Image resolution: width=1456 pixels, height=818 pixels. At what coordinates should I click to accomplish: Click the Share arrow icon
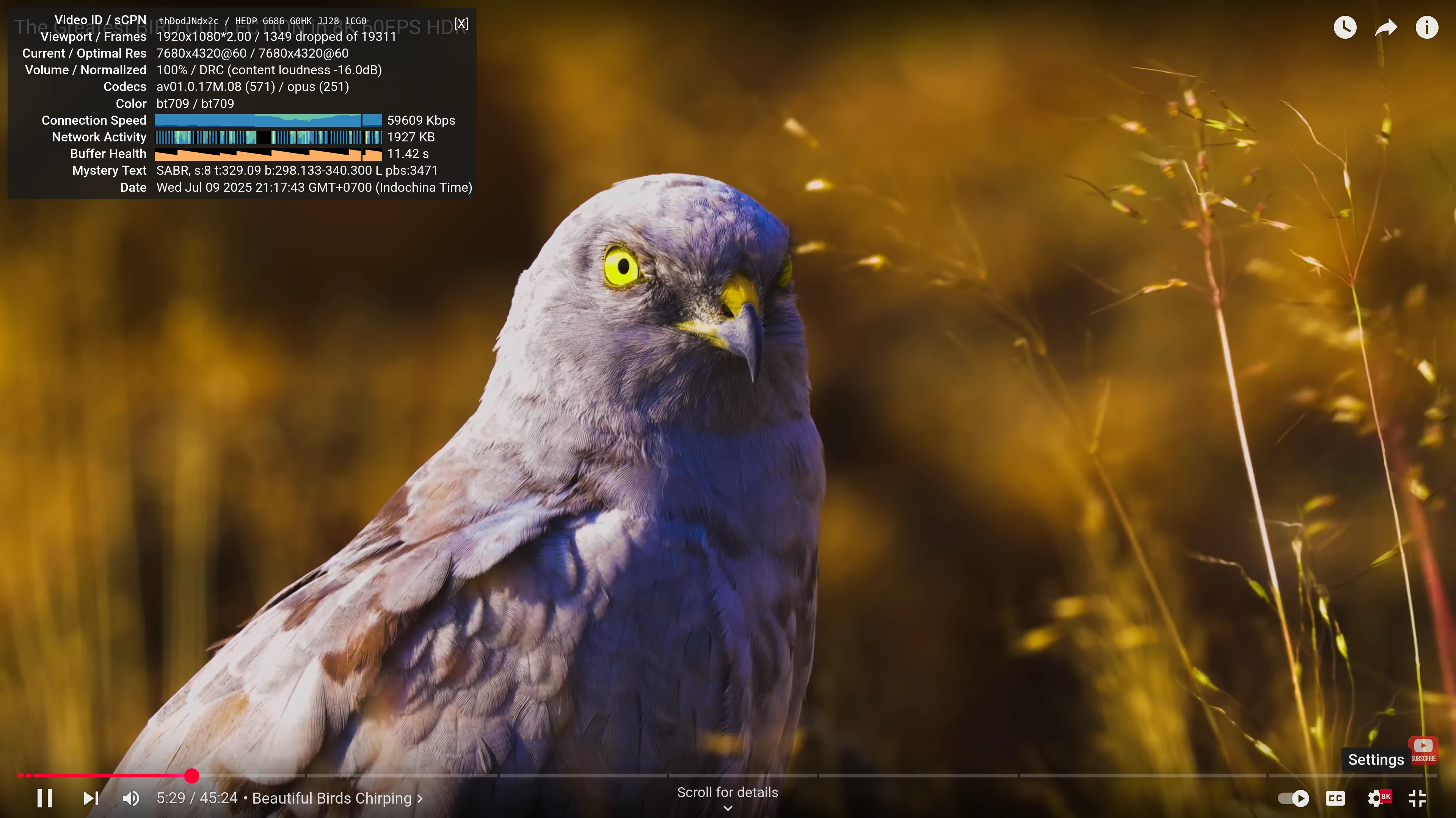(x=1386, y=27)
